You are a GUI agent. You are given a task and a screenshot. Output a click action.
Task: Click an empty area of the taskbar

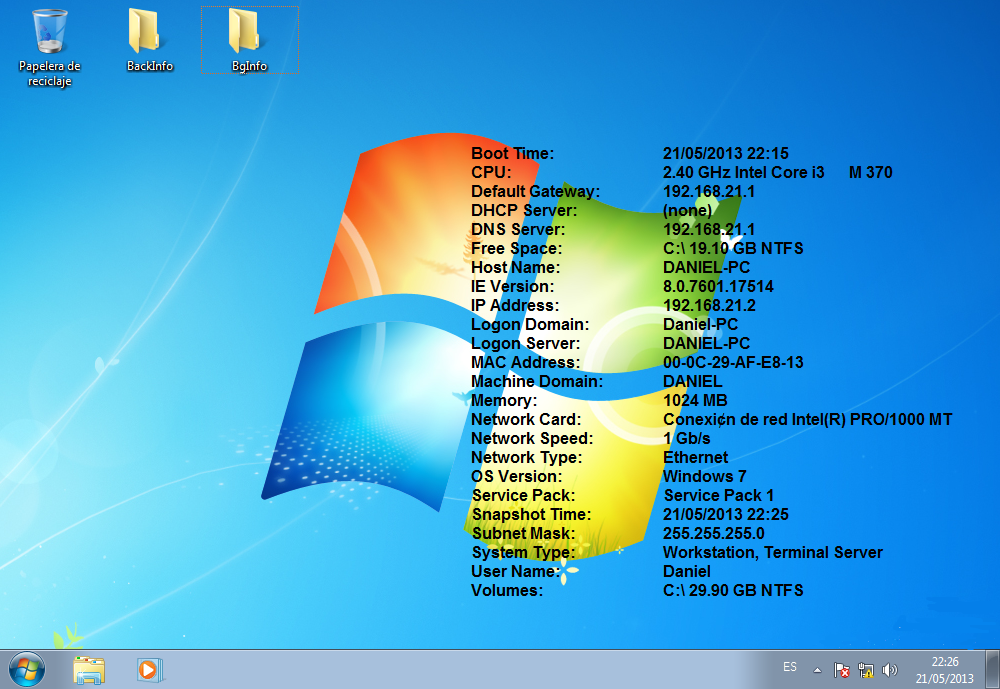(x=450, y=669)
